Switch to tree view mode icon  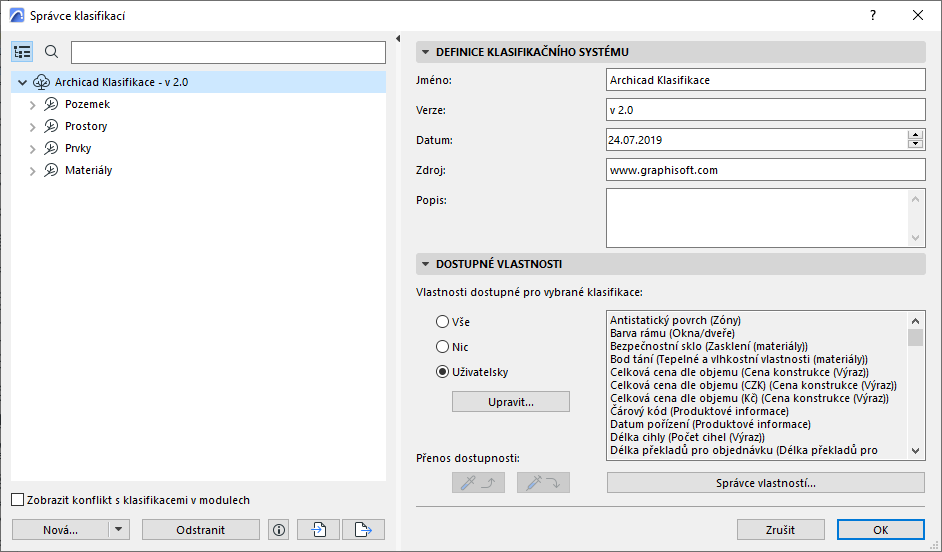point(22,52)
